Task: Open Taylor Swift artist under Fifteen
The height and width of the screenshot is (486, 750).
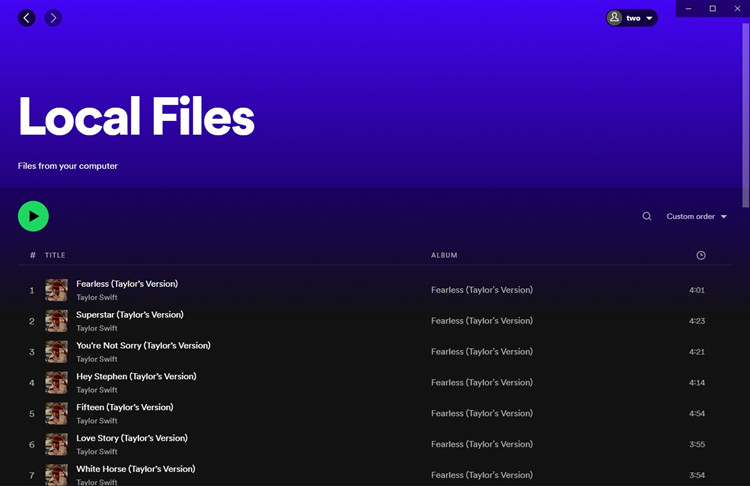Action: 97,421
